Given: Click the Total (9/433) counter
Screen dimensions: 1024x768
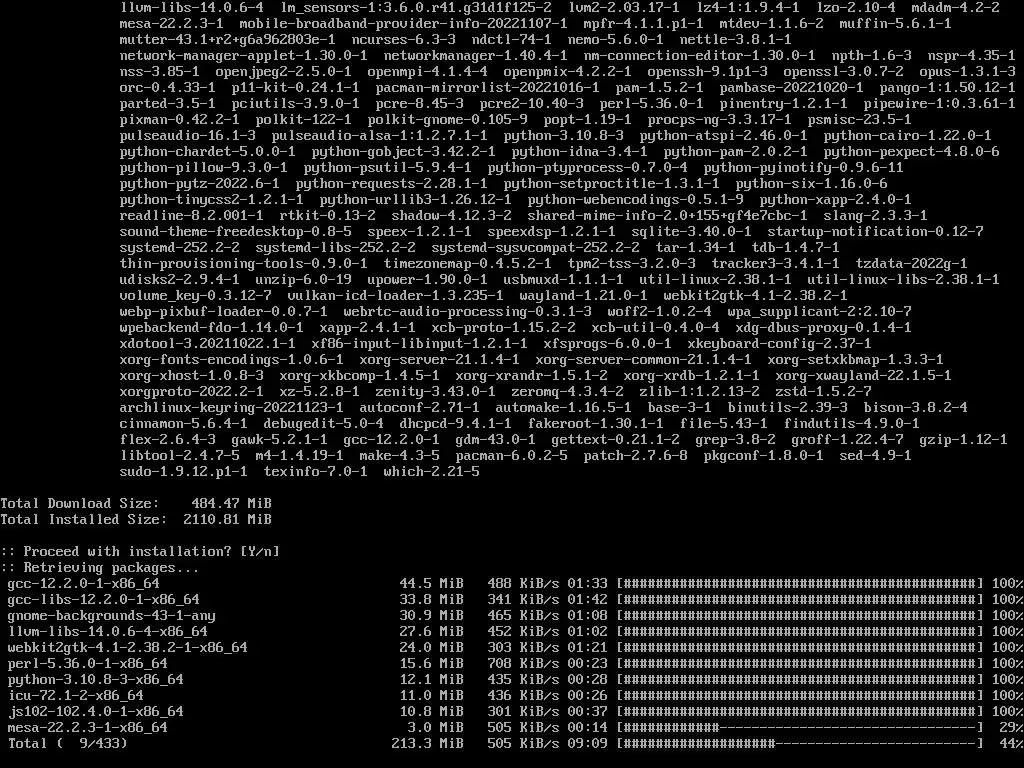Looking at the screenshot, I should click(67, 743).
